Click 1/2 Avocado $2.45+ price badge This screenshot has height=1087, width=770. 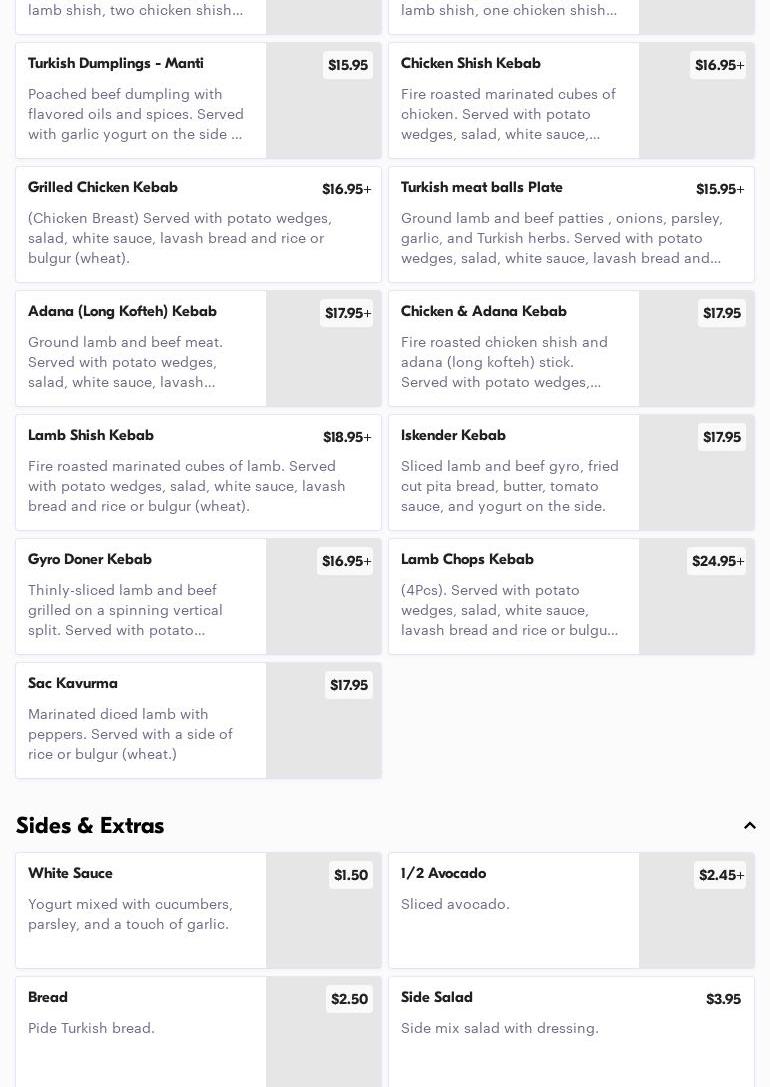[720, 875]
